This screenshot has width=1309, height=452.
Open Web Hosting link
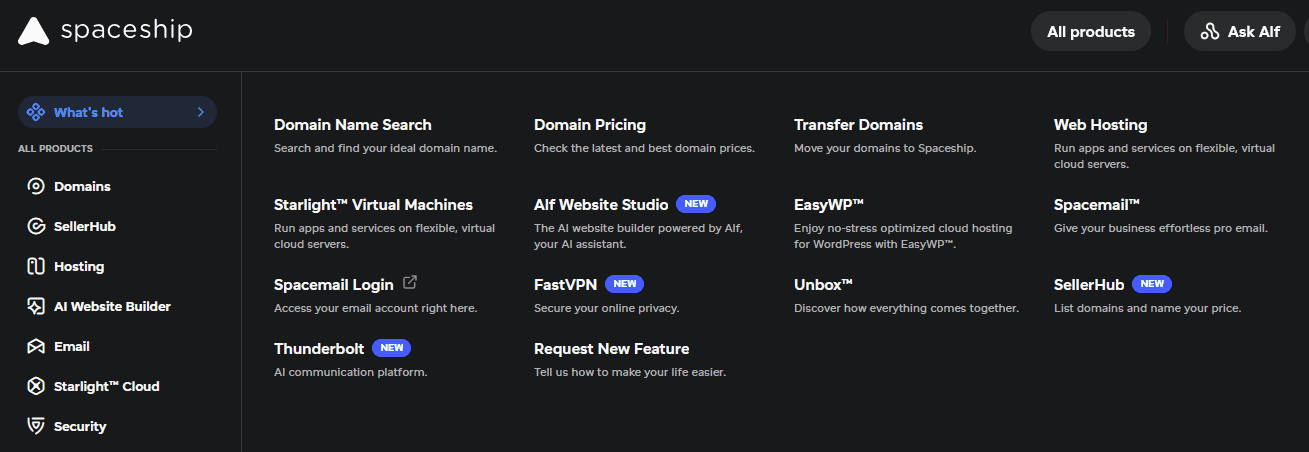(1100, 125)
